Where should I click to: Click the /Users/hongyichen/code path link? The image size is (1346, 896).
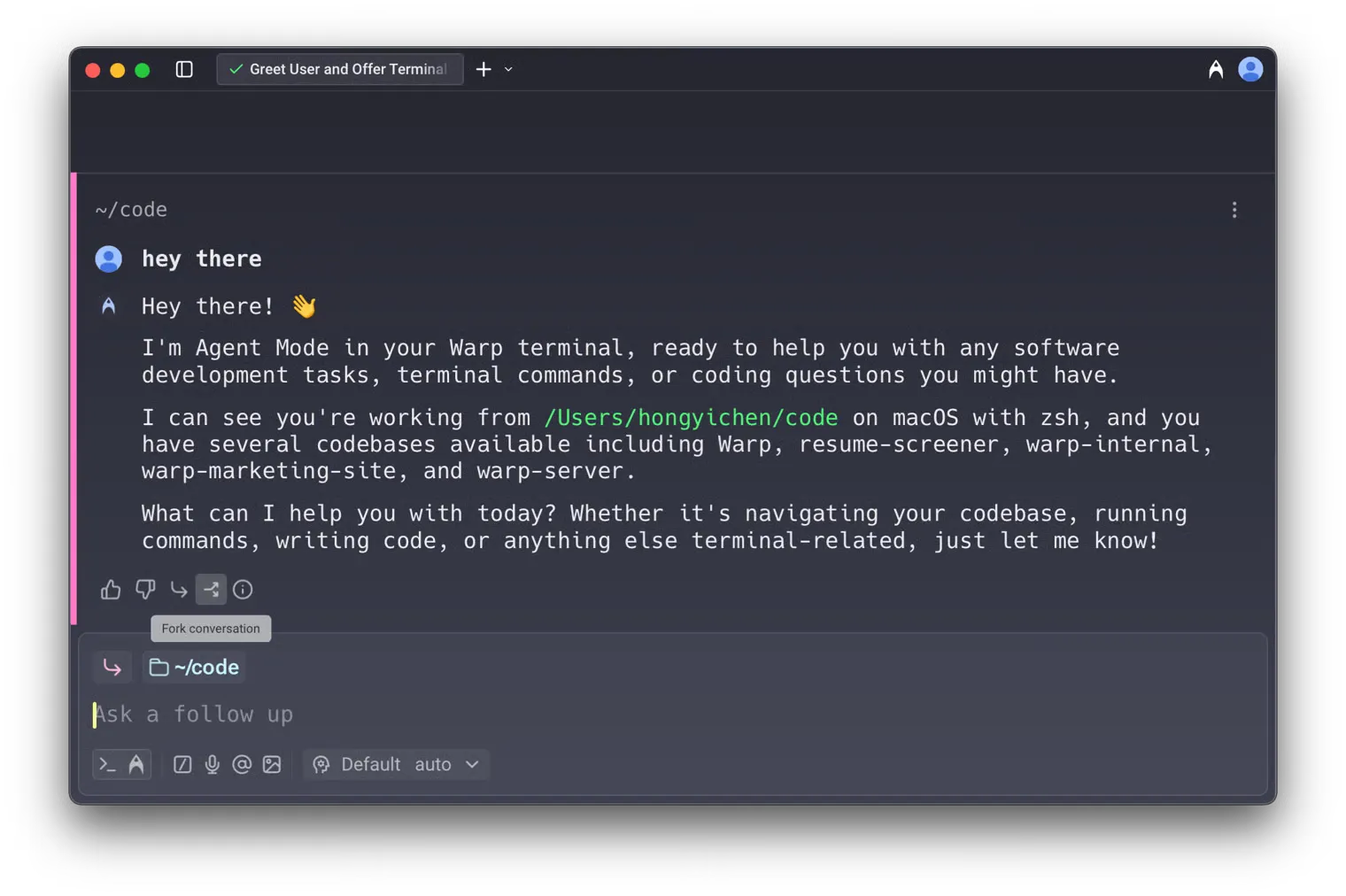(691, 417)
